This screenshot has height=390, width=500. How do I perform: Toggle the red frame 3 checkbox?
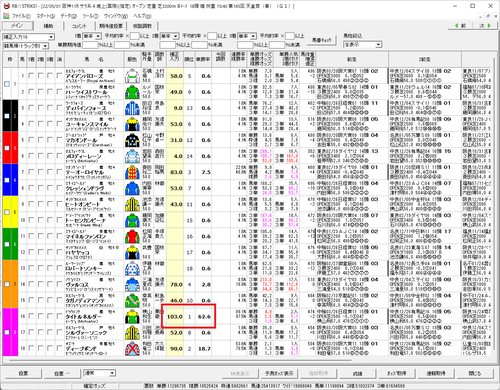(7, 148)
